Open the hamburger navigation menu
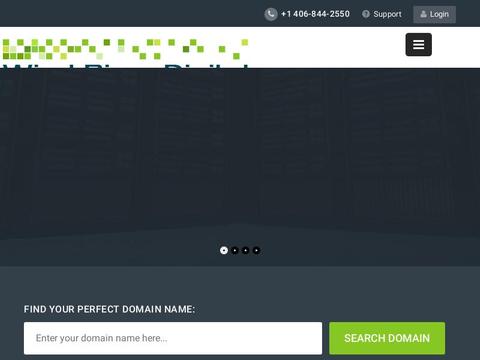 click(418, 44)
